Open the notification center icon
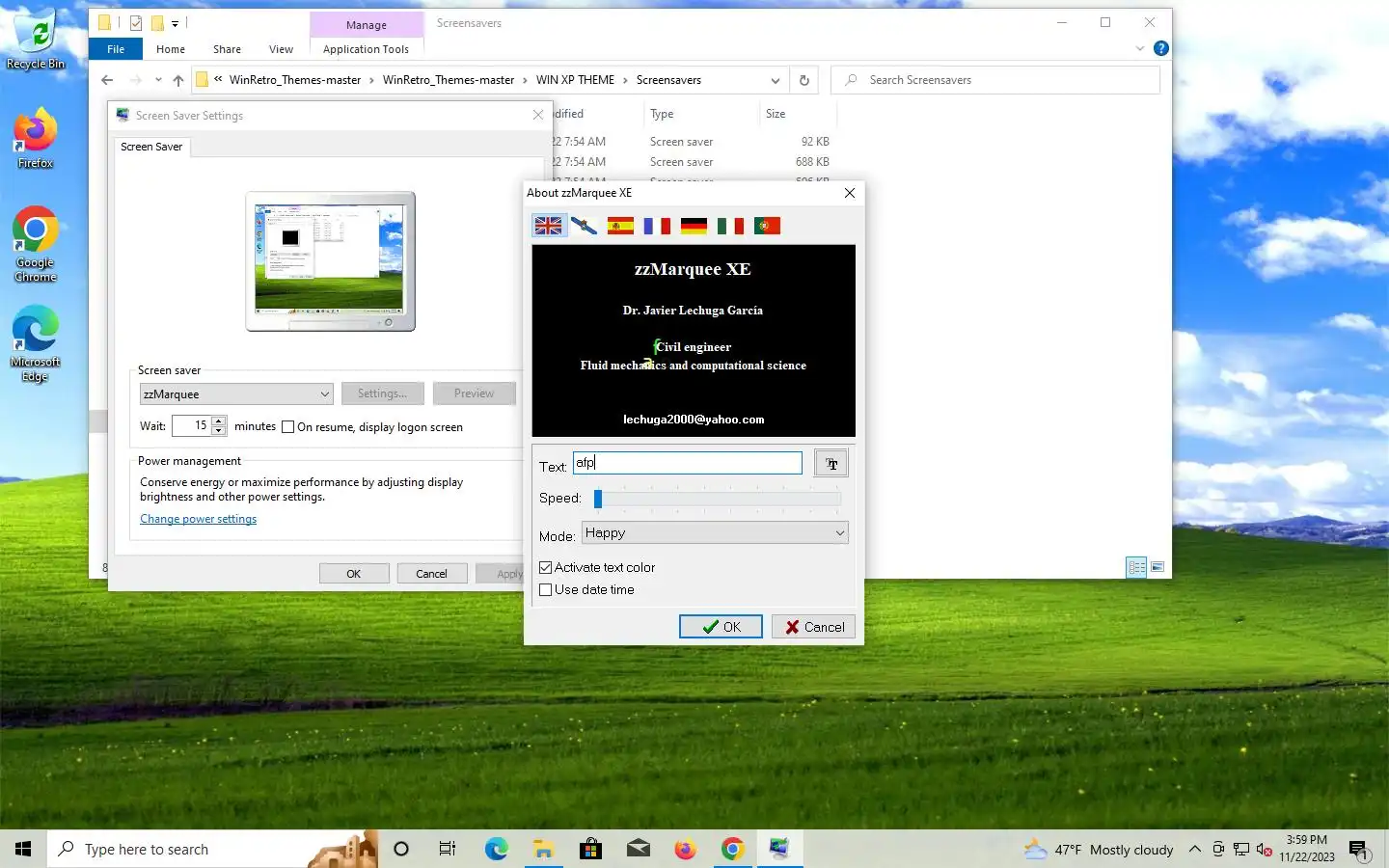The height and width of the screenshot is (868, 1389). 1359,850
